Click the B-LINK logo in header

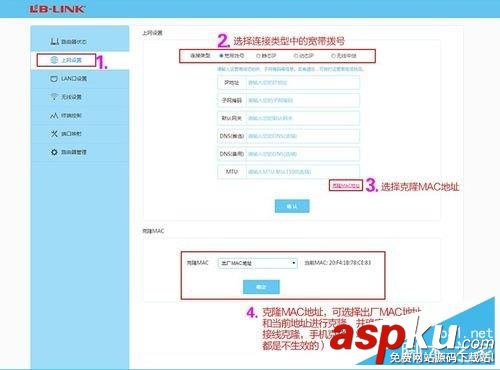pos(56,9)
